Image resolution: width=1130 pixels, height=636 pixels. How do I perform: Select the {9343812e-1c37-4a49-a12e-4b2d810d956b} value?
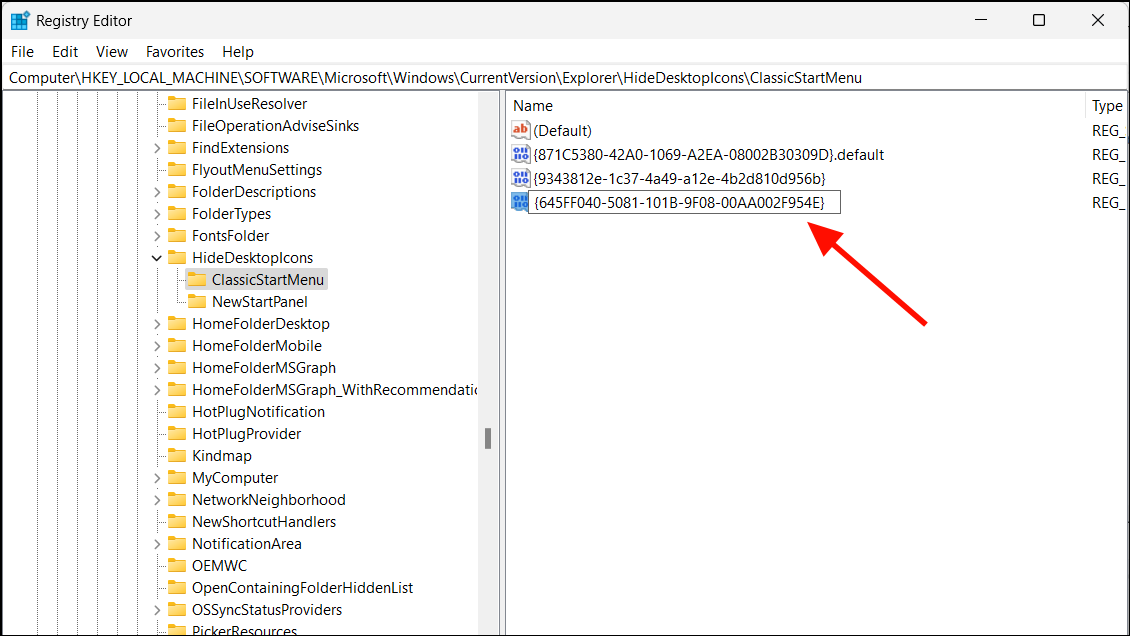(x=679, y=178)
